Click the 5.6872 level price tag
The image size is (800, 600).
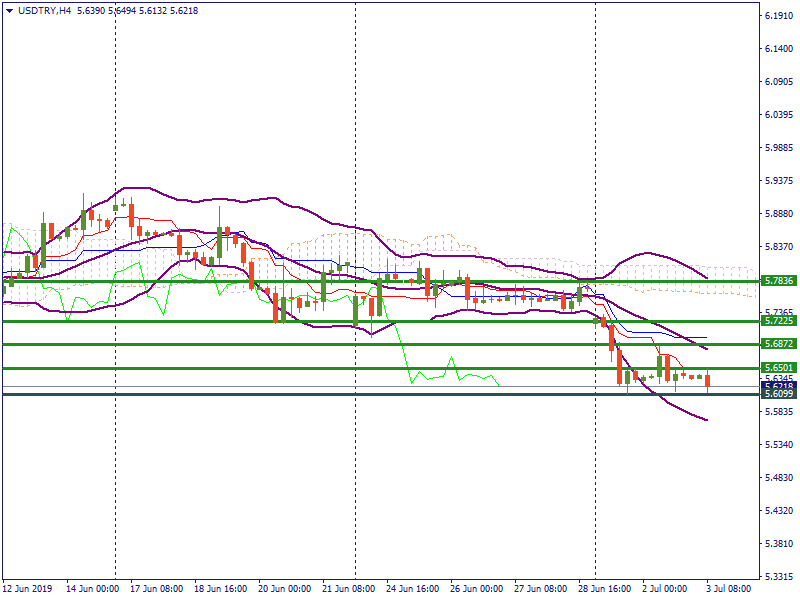coord(777,344)
